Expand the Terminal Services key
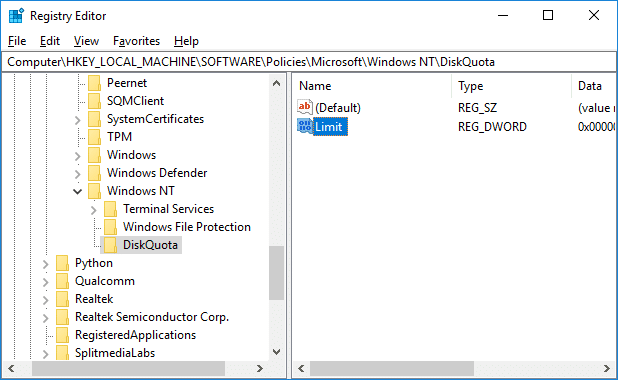The image size is (618, 380). 94,210
